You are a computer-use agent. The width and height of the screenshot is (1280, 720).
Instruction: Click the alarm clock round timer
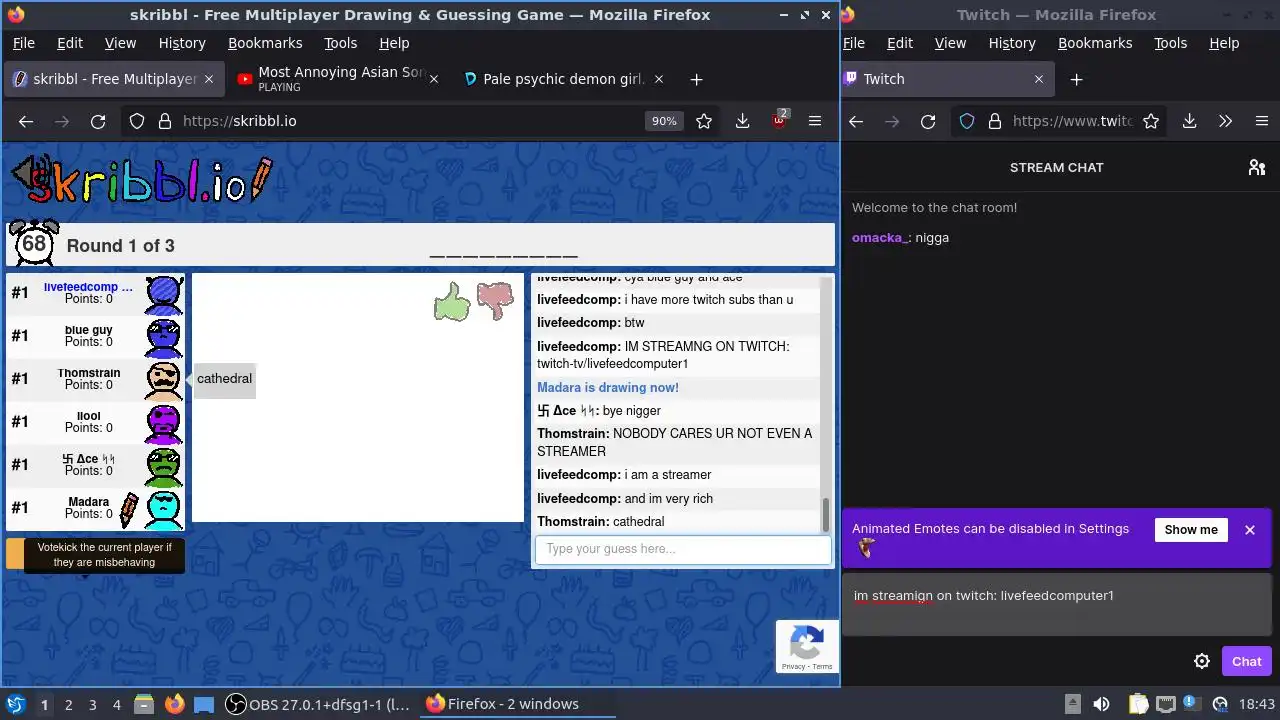(34, 243)
